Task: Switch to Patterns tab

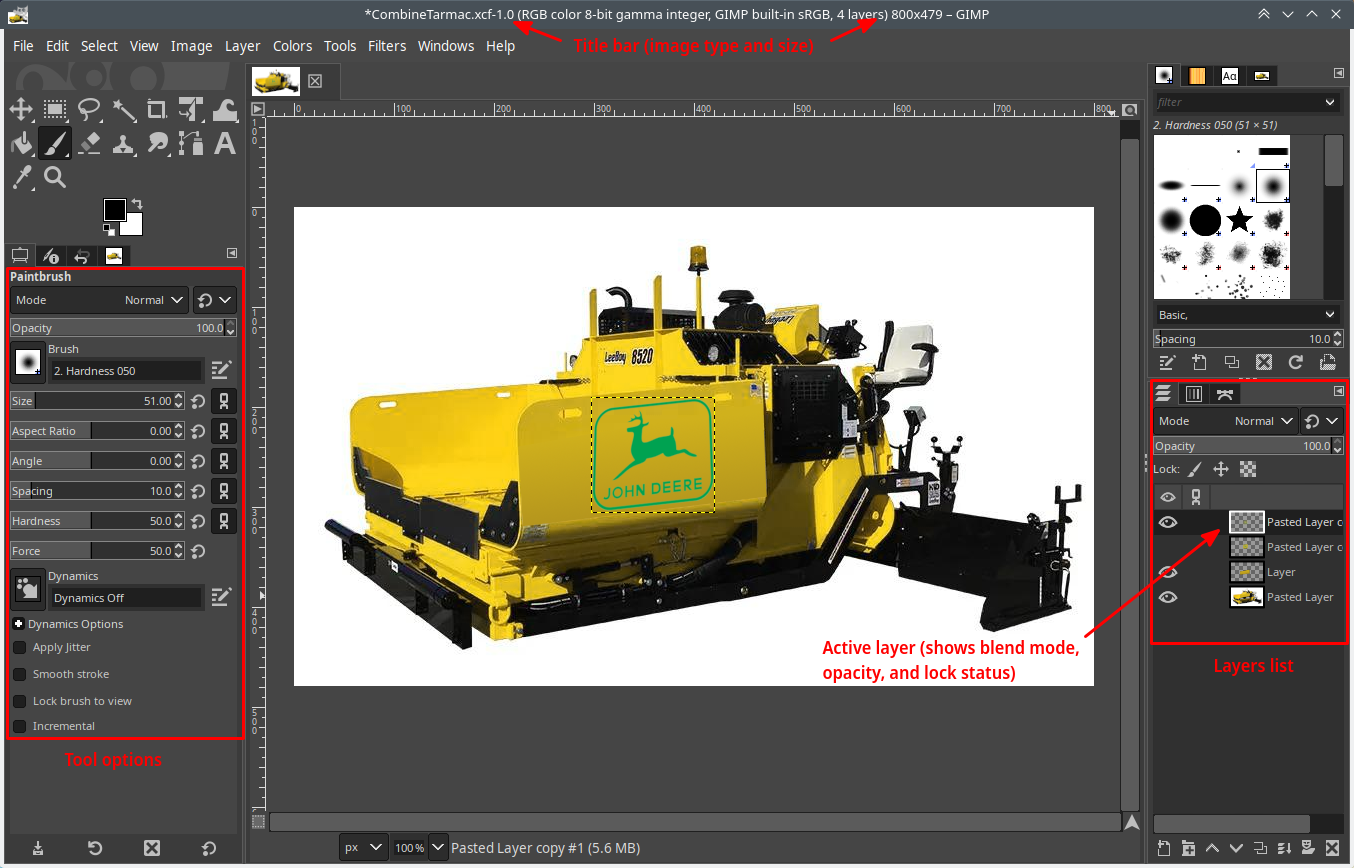Action: (x=1197, y=76)
